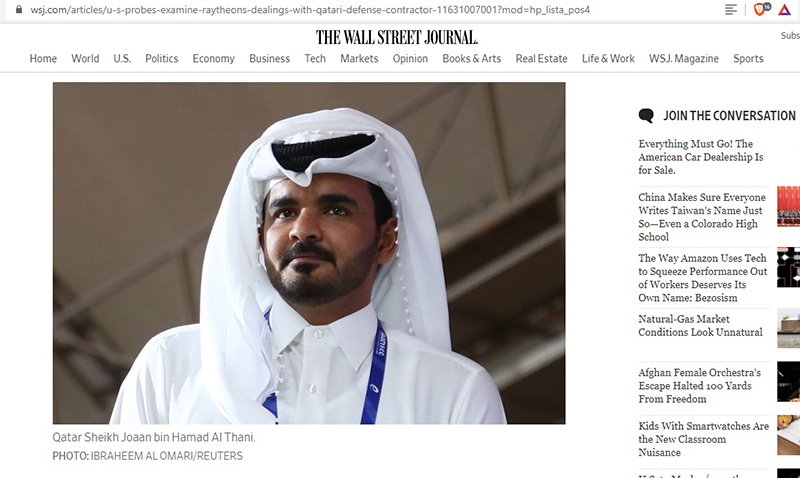Image resolution: width=800 pixels, height=478 pixels.
Task: Open the Real Estate section
Action: pos(541,59)
